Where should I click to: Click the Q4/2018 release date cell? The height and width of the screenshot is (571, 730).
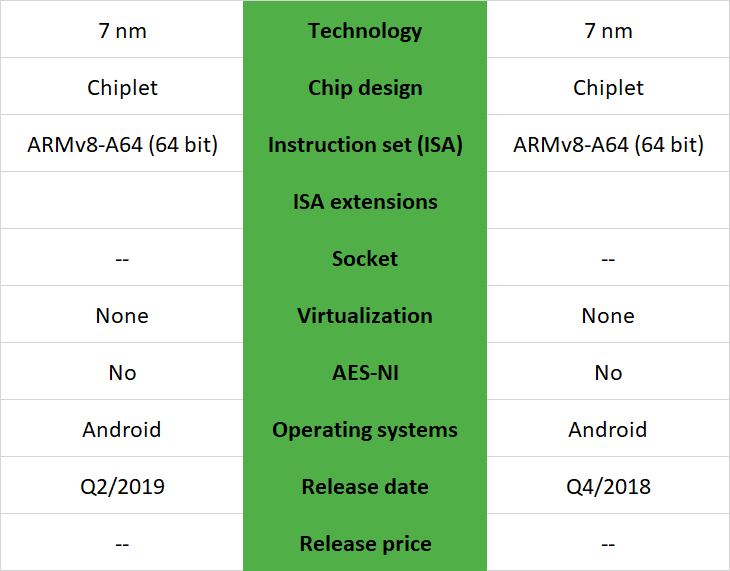tap(608, 487)
